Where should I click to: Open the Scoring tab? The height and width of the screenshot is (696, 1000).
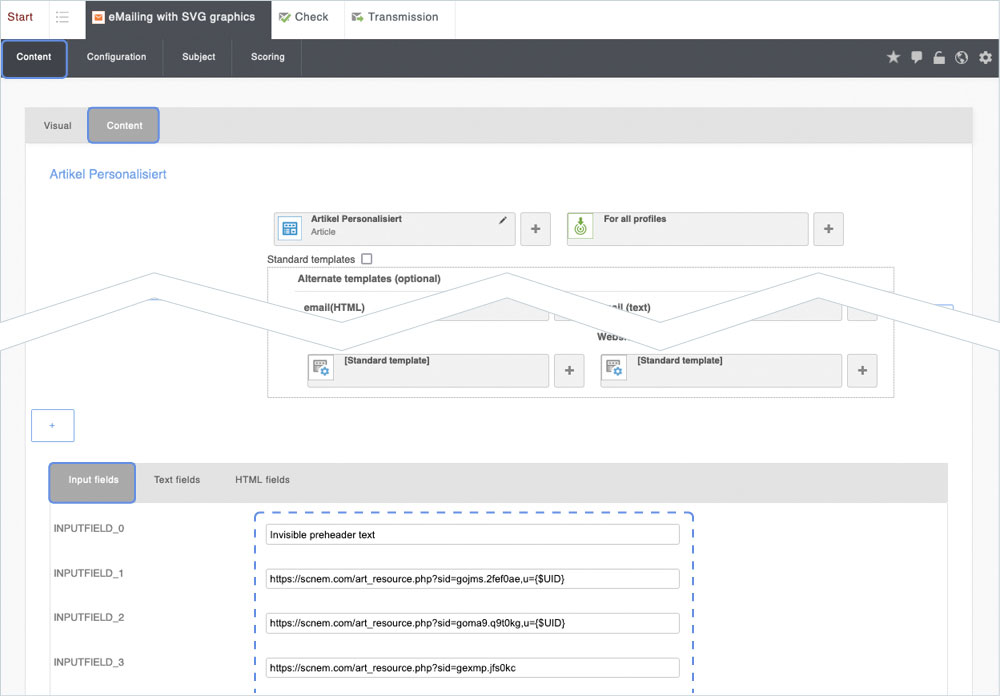click(267, 58)
